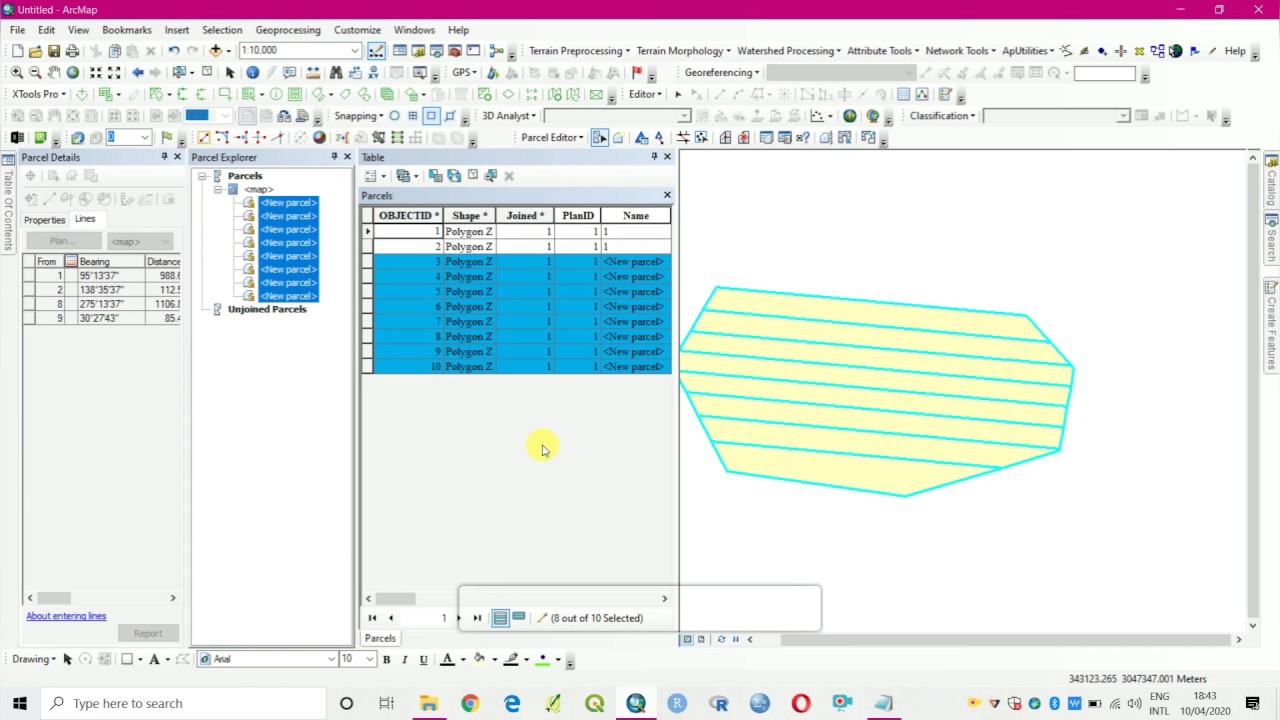Screen dimensions: 1280x720
Task: Click the Add Data icon
Action: coord(215,51)
